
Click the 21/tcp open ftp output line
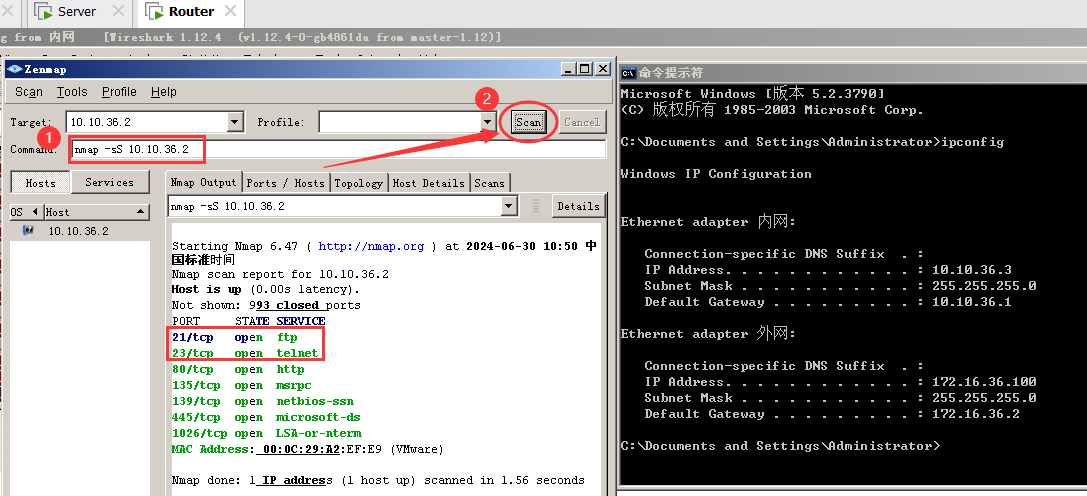(235, 337)
